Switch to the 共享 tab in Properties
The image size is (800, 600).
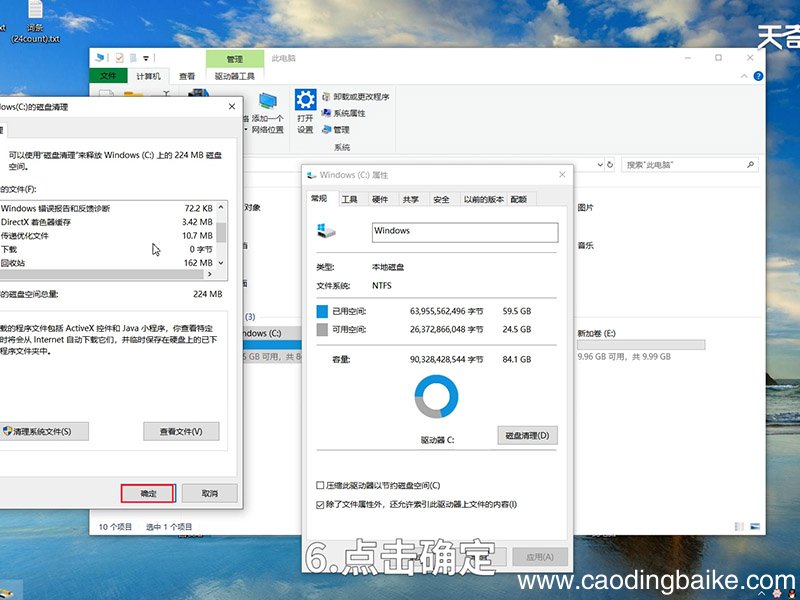411,199
